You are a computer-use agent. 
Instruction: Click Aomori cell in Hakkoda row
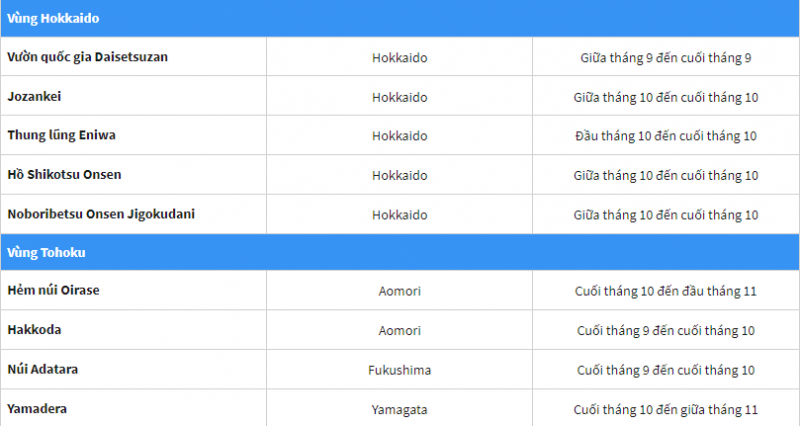[399, 331]
